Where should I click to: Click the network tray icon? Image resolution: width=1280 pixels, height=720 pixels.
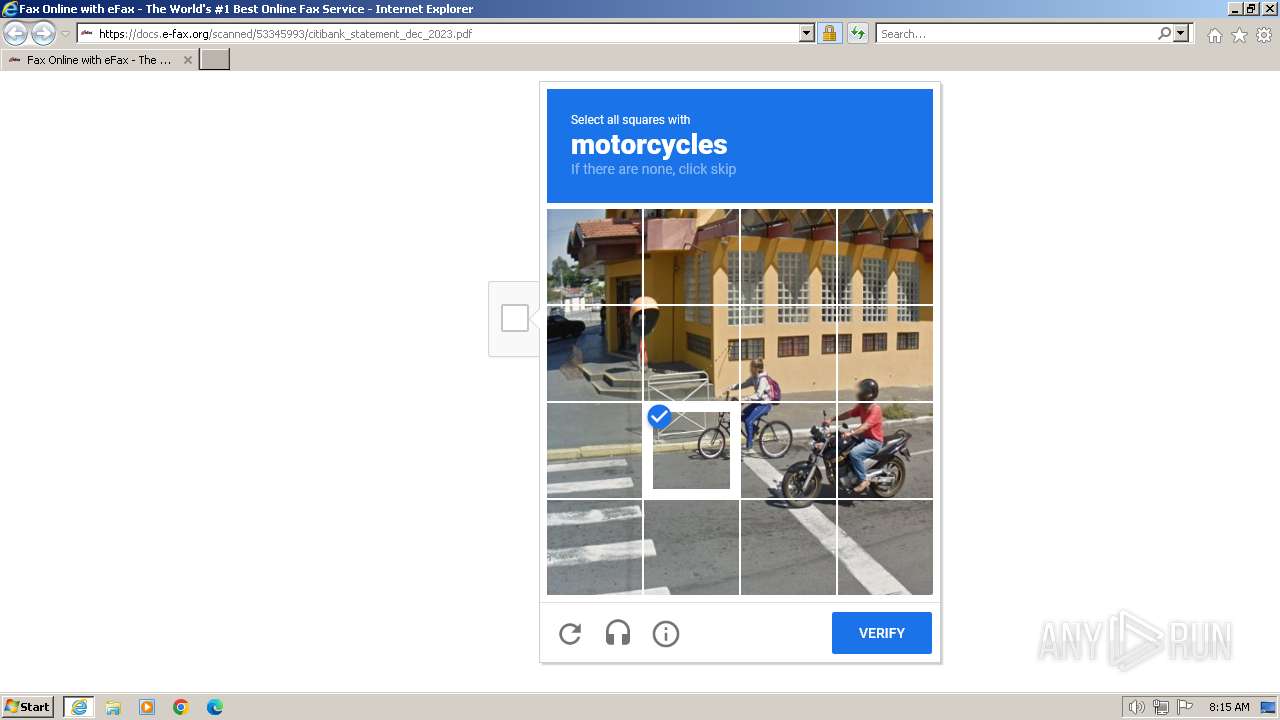coord(1161,707)
